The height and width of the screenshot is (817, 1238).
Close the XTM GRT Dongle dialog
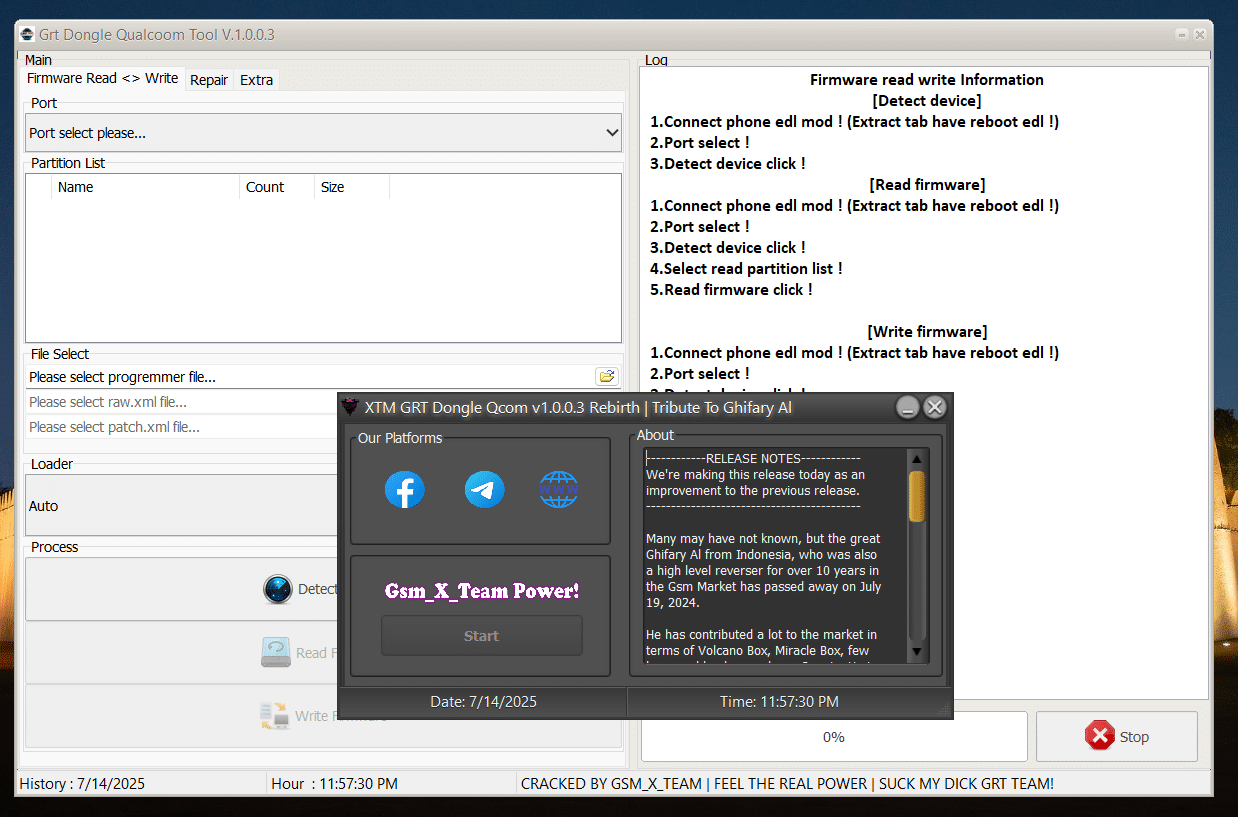[x=935, y=407]
